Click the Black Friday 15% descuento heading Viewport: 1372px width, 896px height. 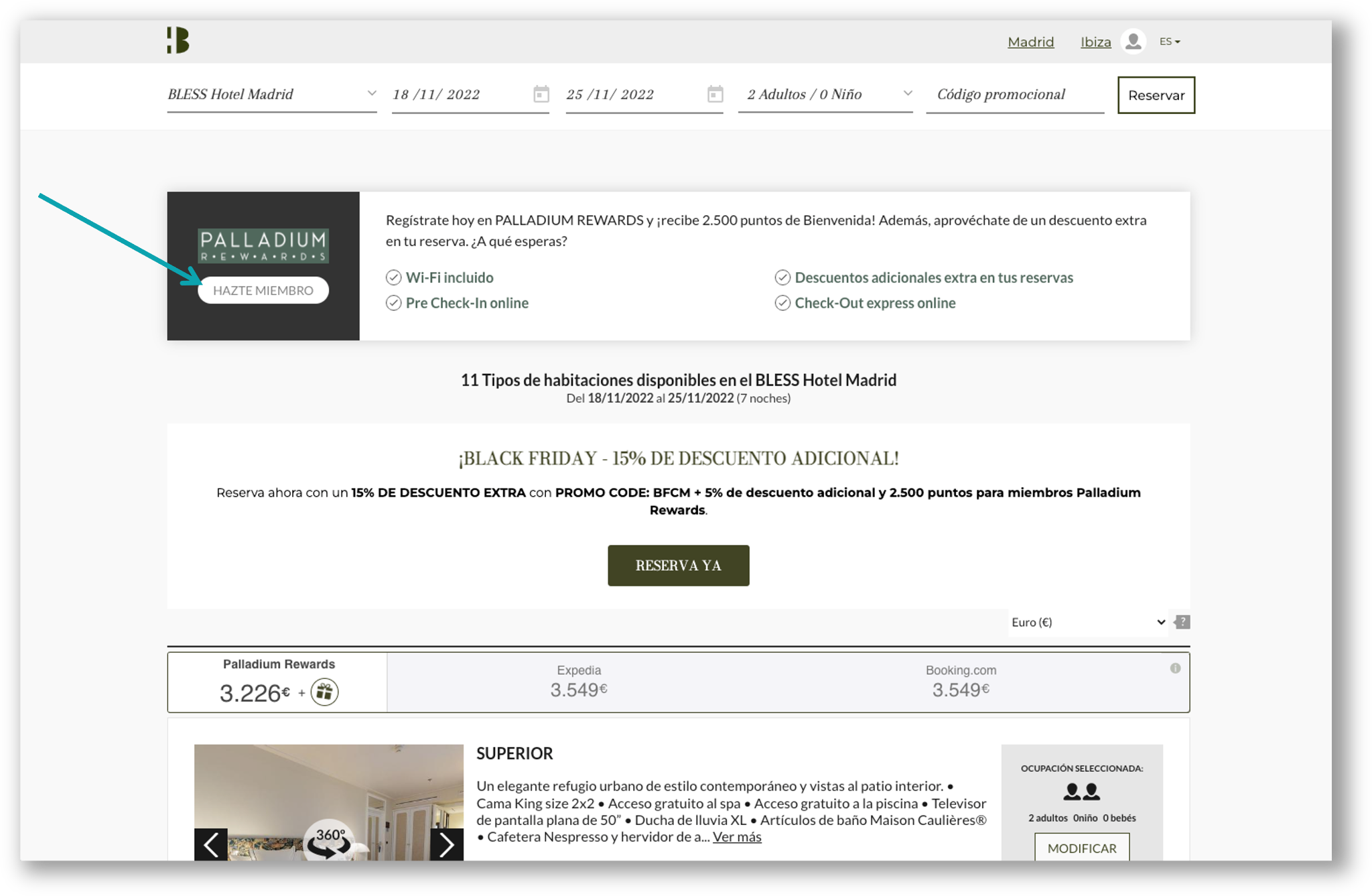pos(679,458)
